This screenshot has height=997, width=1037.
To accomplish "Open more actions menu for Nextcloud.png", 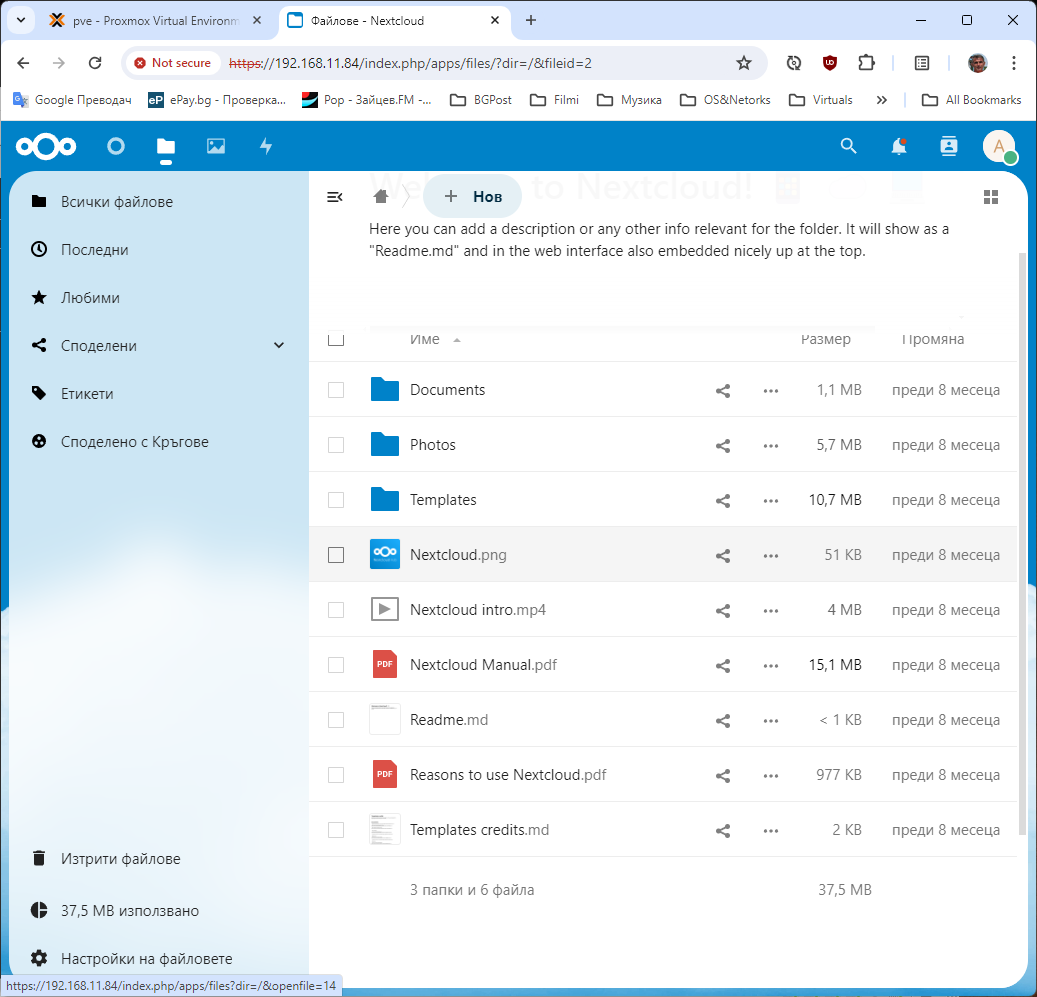I will pyautogui.click(x=770, y=555).
